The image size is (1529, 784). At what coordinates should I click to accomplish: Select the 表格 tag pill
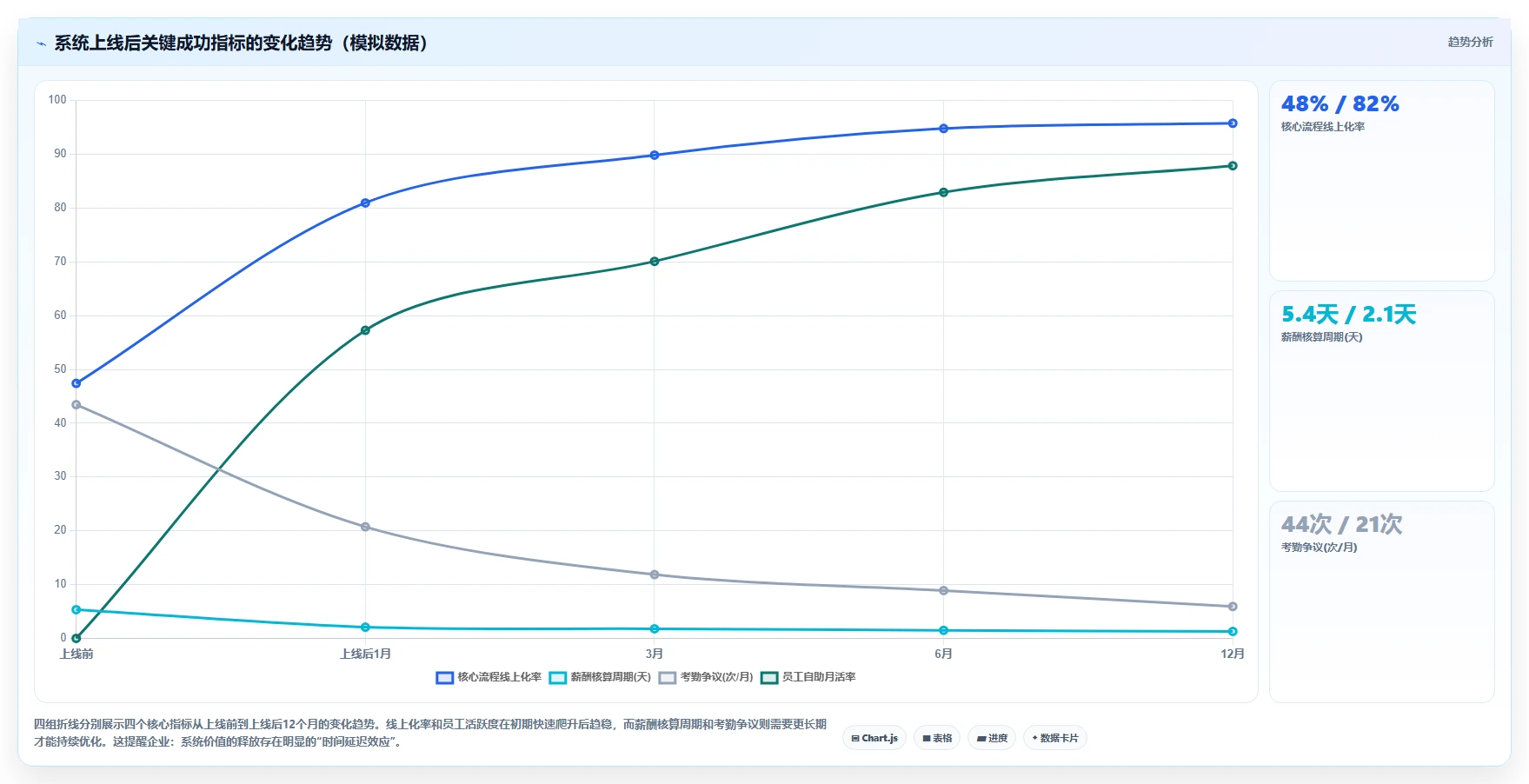pyautogui.click(x=937, y=738)
